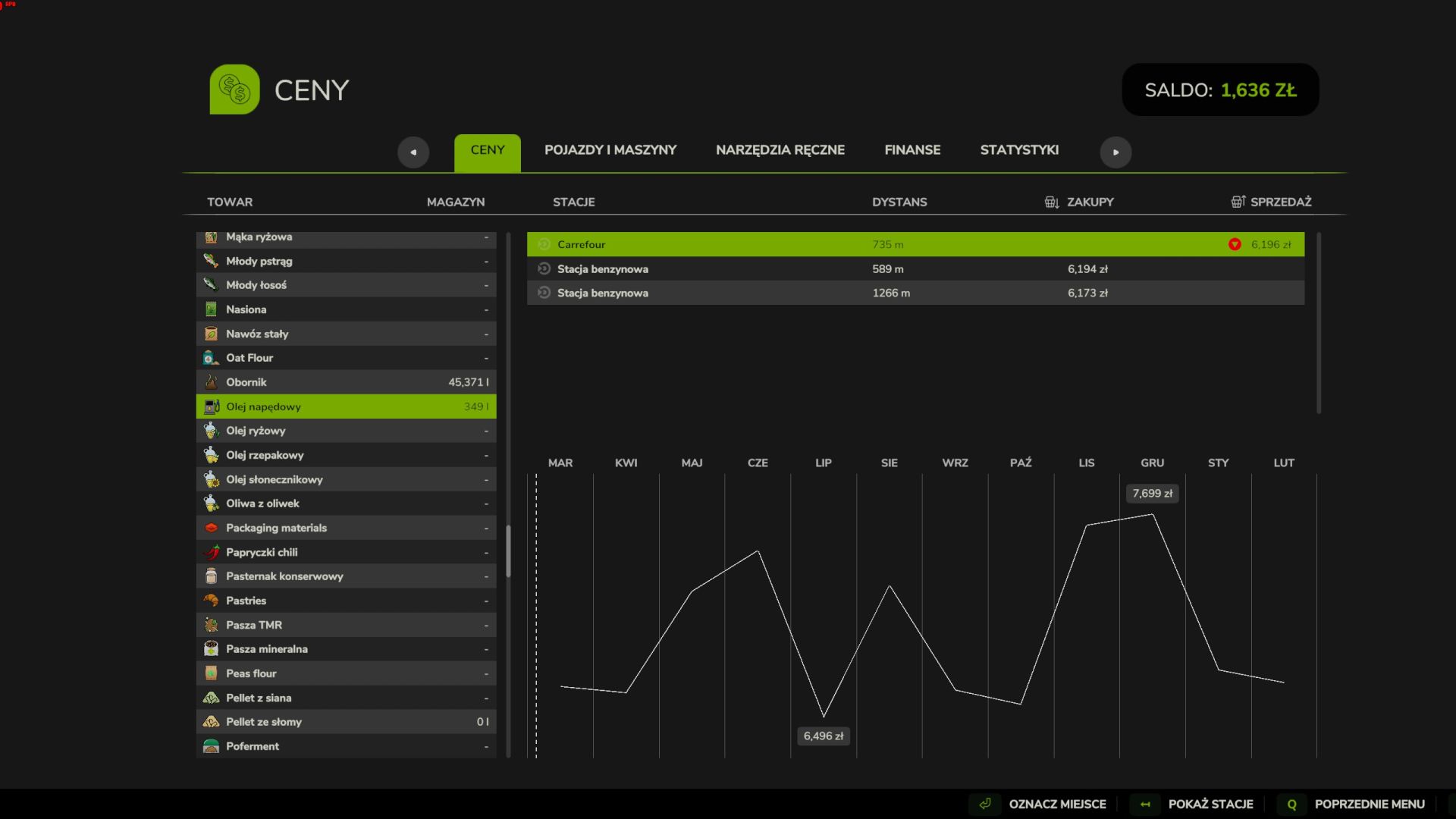Click the Pastries croissant icon
The image size is (1456, 819).
211,601
